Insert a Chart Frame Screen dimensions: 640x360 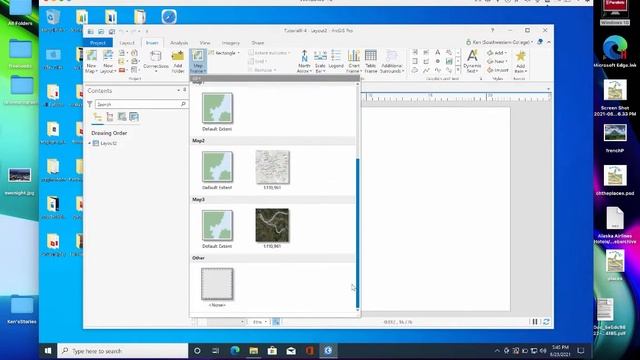coord(354,62)
